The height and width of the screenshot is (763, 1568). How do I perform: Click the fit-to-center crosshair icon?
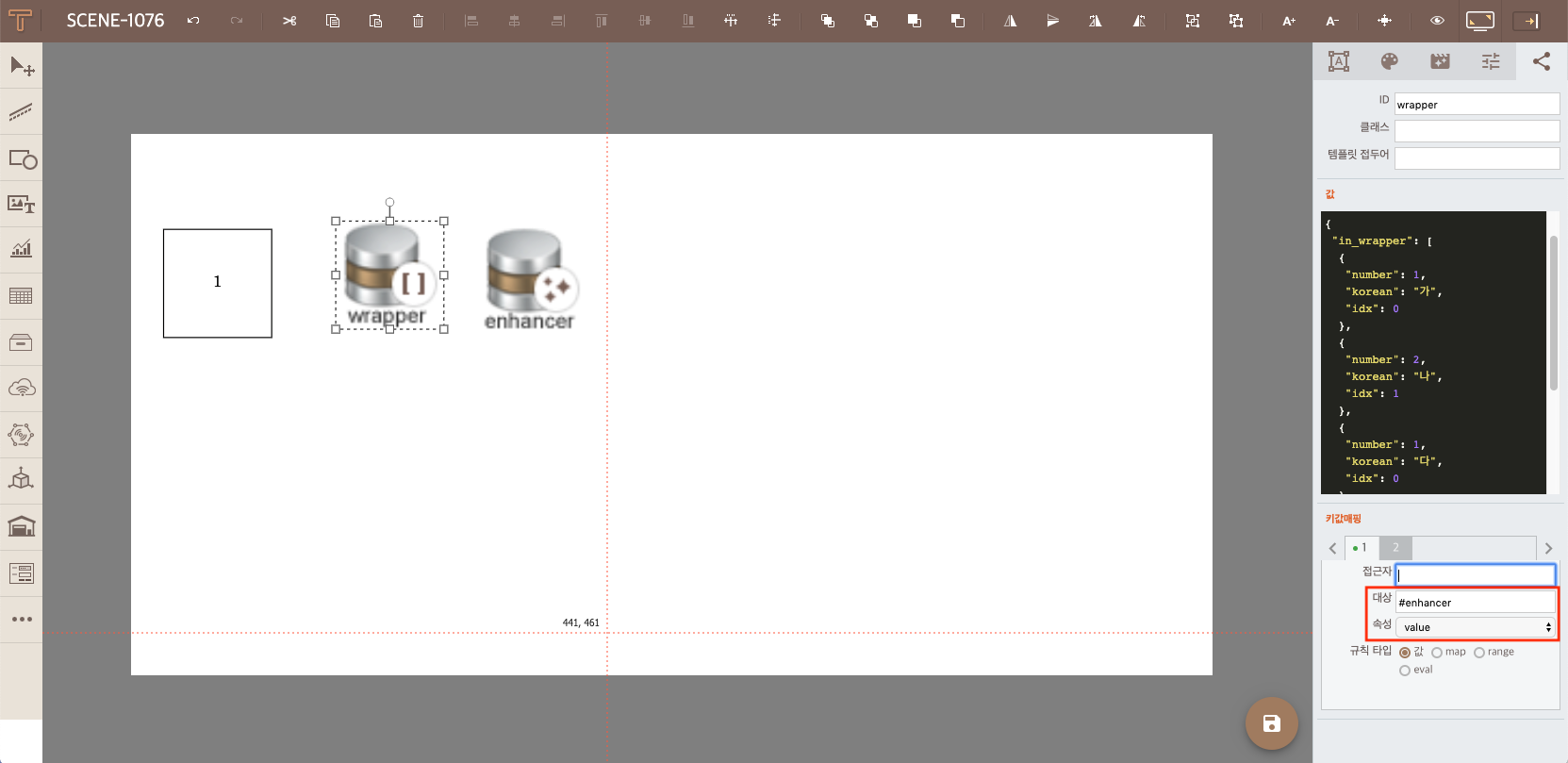(x=1384, y=21)
